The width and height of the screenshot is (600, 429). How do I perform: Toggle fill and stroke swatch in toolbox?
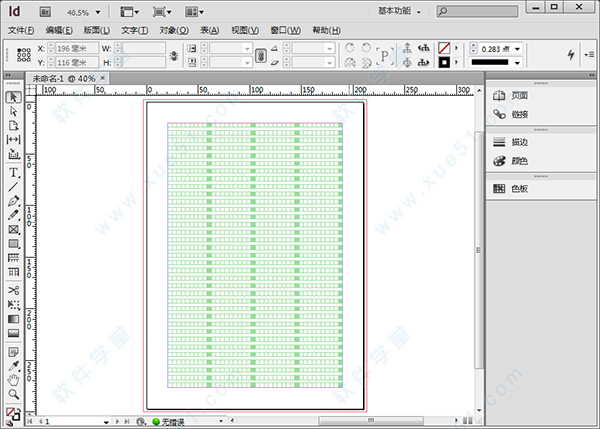click(13, 415)
